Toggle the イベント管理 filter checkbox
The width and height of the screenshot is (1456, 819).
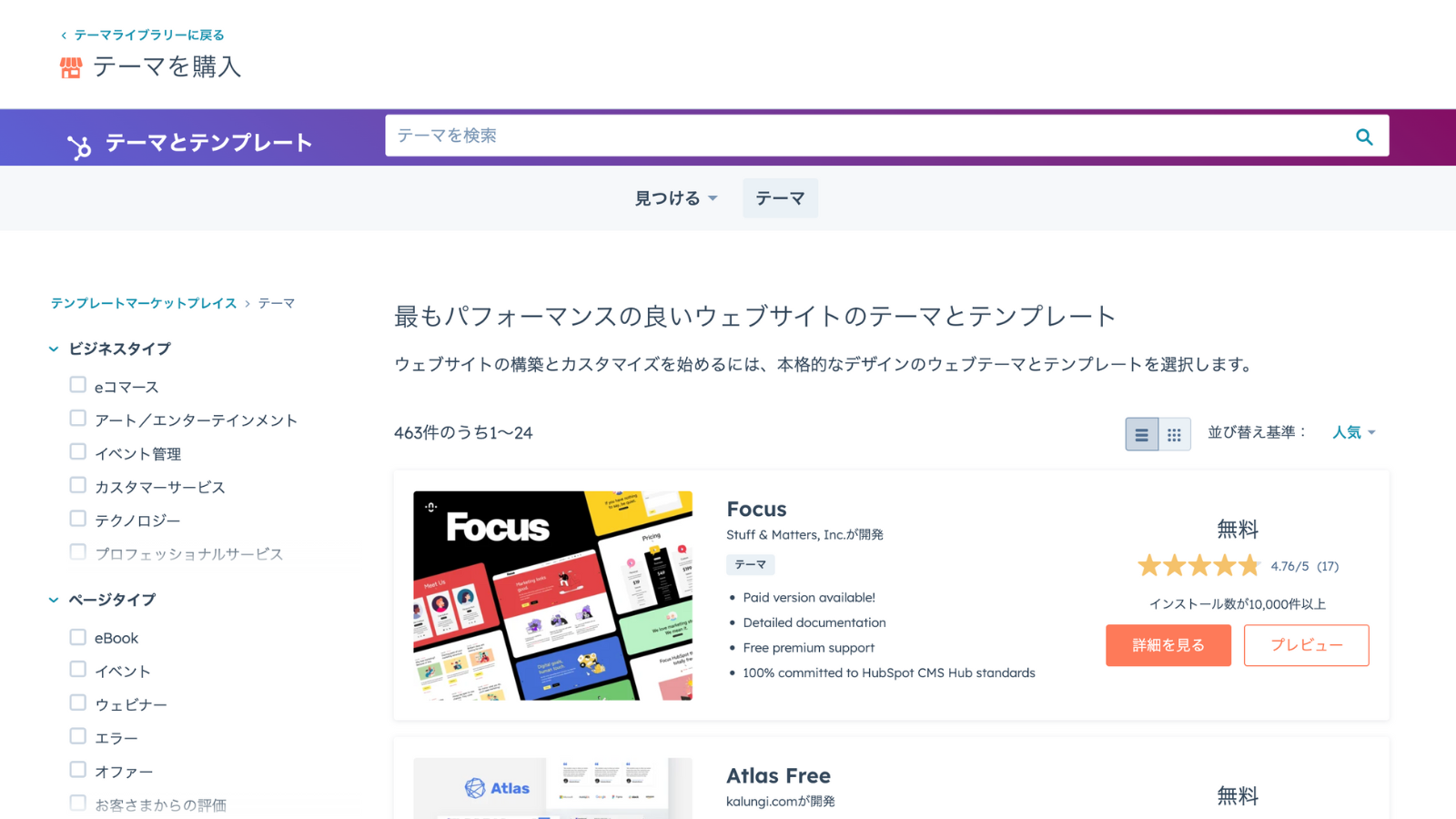pyautogui.click(x=78, y=452)
